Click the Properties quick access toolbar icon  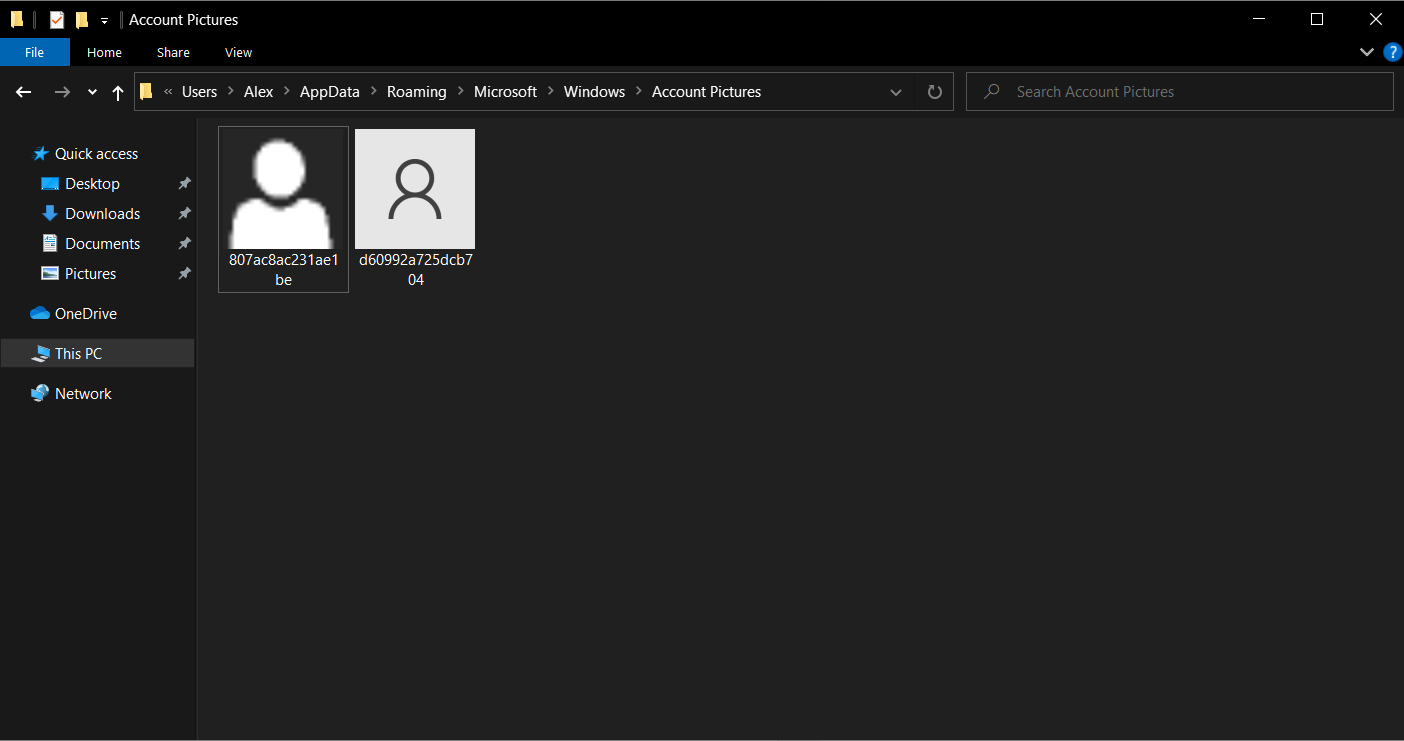point(57,19)
